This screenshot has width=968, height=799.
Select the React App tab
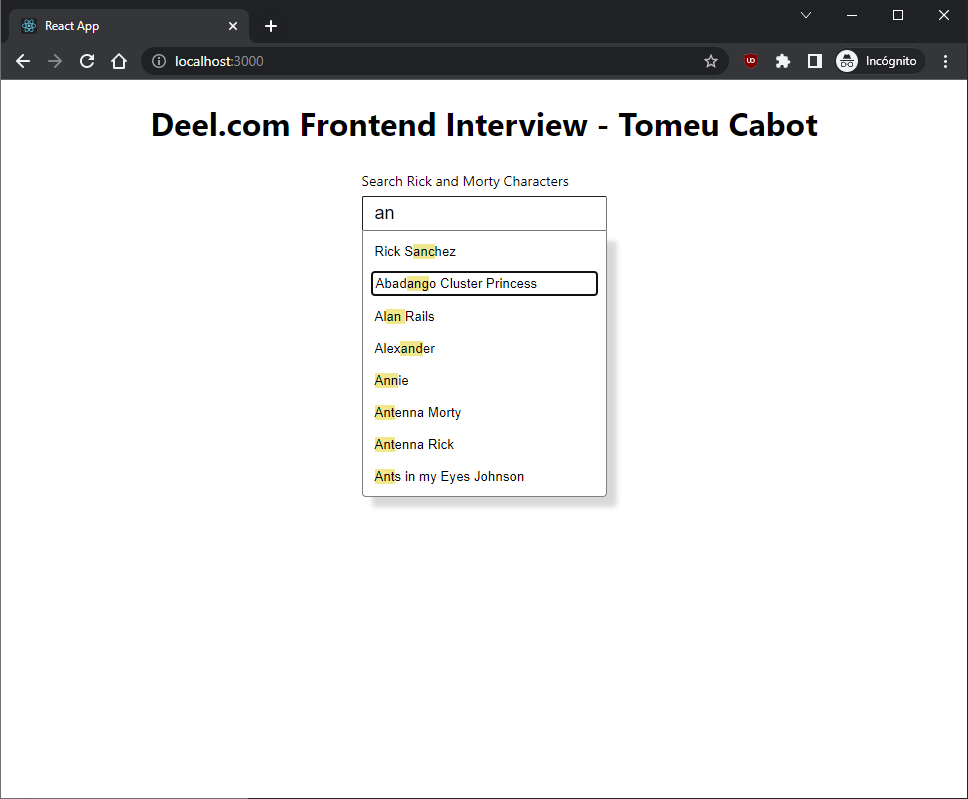tap(129, 26)
